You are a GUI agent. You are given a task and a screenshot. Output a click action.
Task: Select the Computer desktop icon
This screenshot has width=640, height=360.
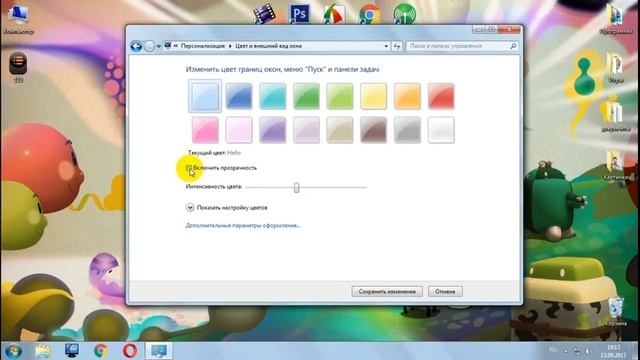tap(18, 18)
